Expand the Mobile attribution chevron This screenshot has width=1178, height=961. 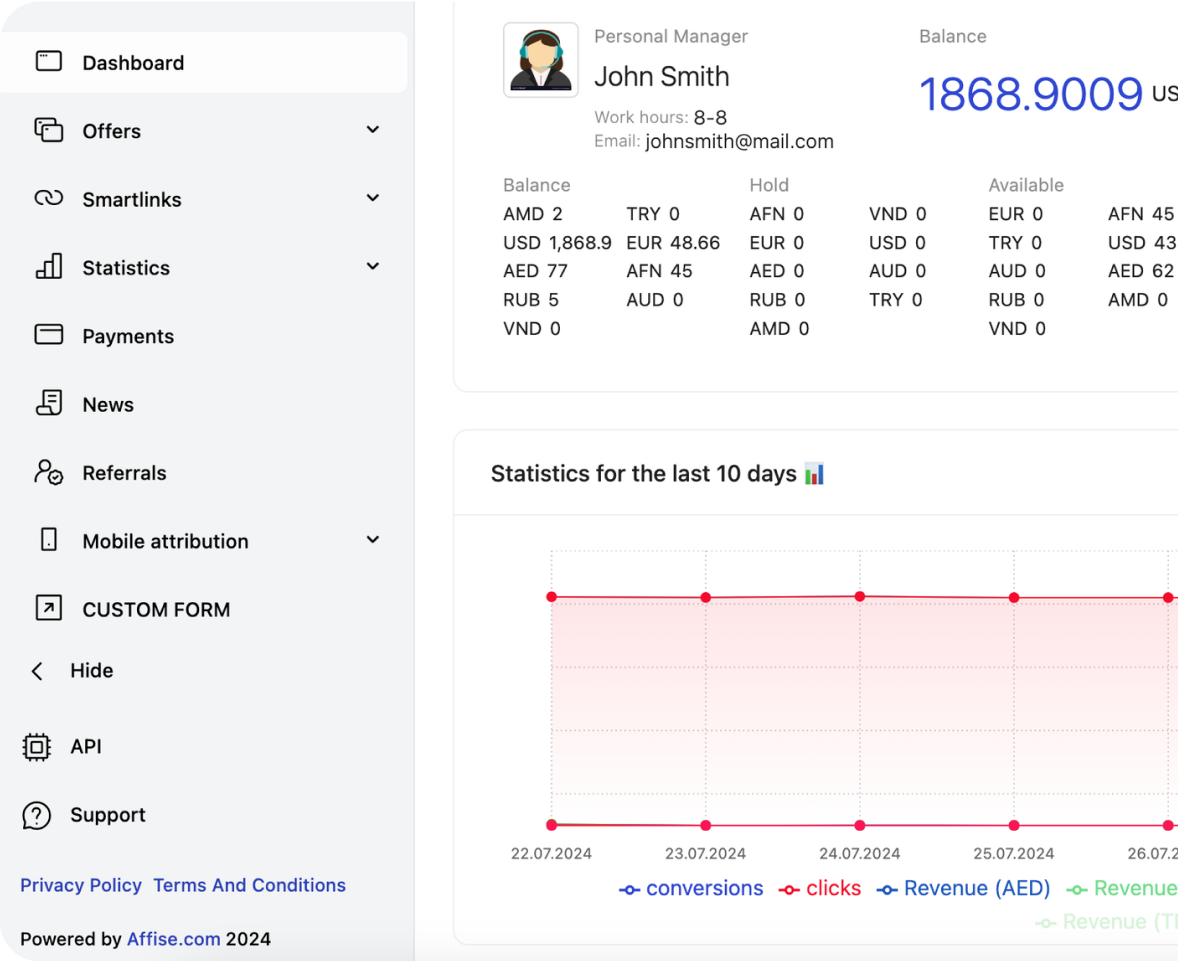point(373,540)
